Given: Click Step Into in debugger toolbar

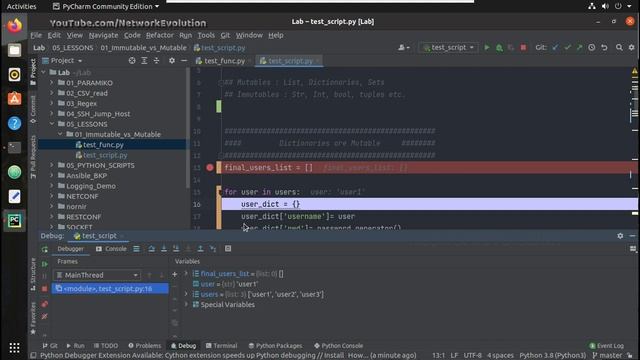Looking at the screenshot, I should point(164,249).
